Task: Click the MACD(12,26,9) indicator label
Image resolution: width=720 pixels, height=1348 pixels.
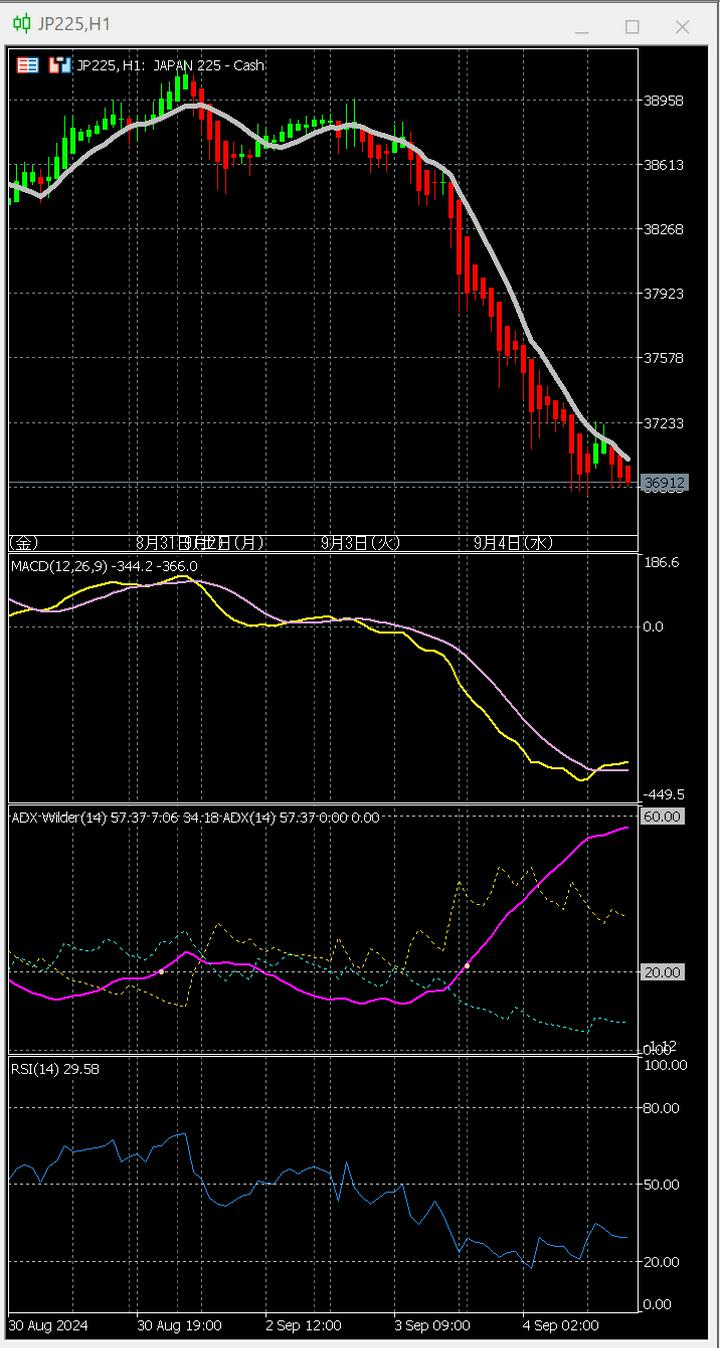Action: (x=60, y=567)
